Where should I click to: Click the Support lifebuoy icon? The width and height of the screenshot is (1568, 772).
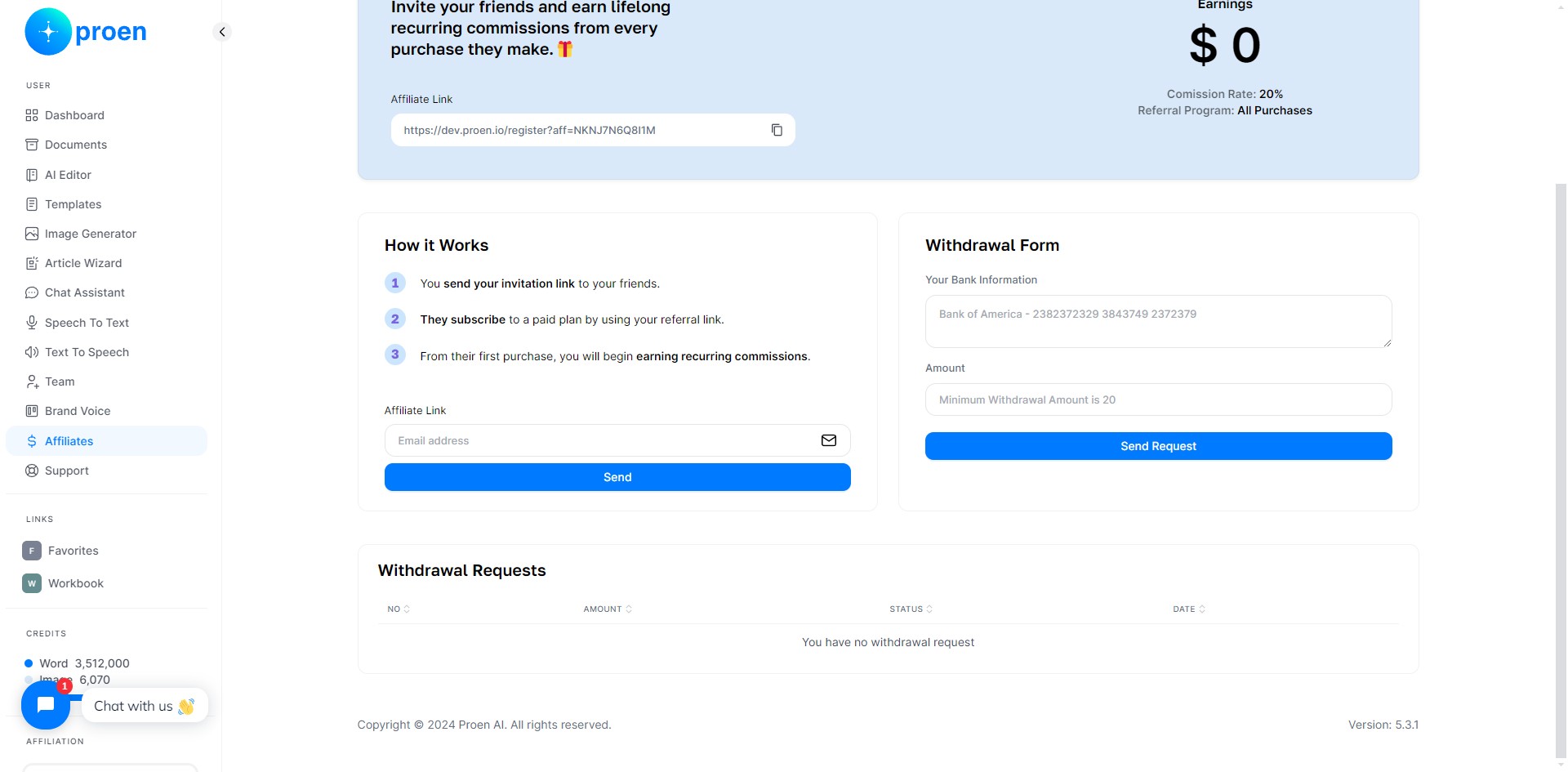[32, 471]
